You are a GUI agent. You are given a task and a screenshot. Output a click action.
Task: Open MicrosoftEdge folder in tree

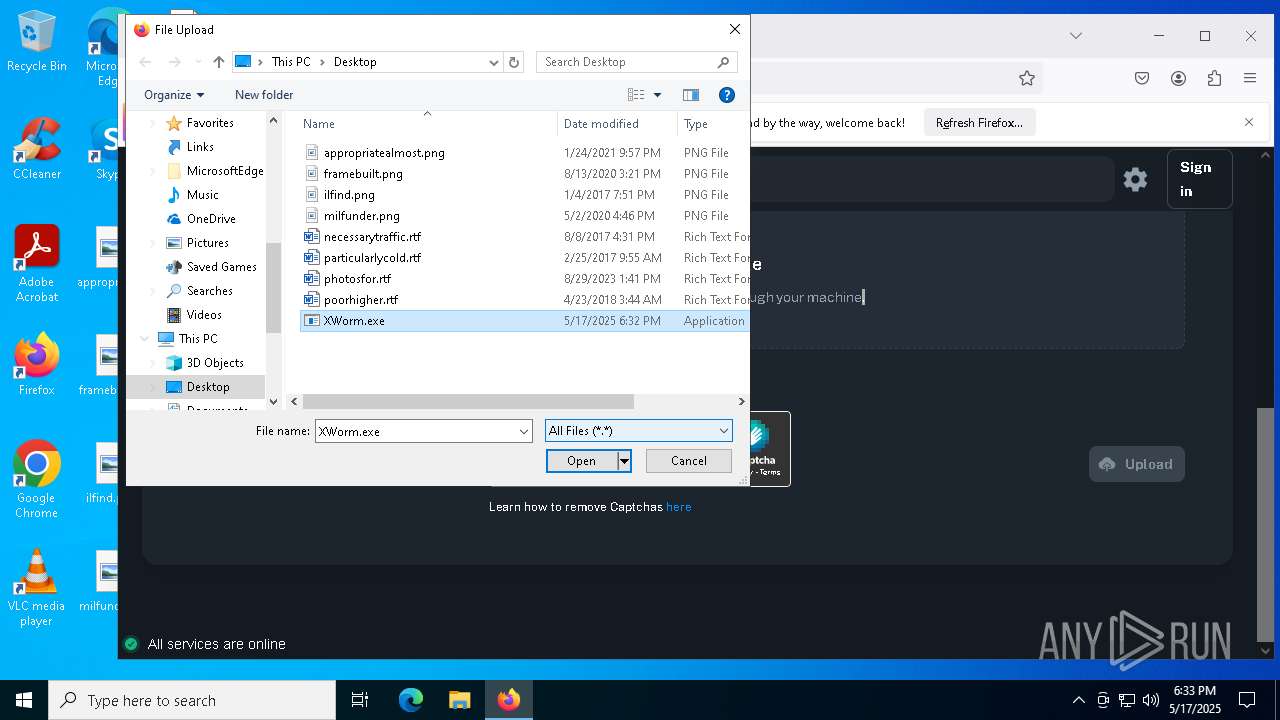214,171
